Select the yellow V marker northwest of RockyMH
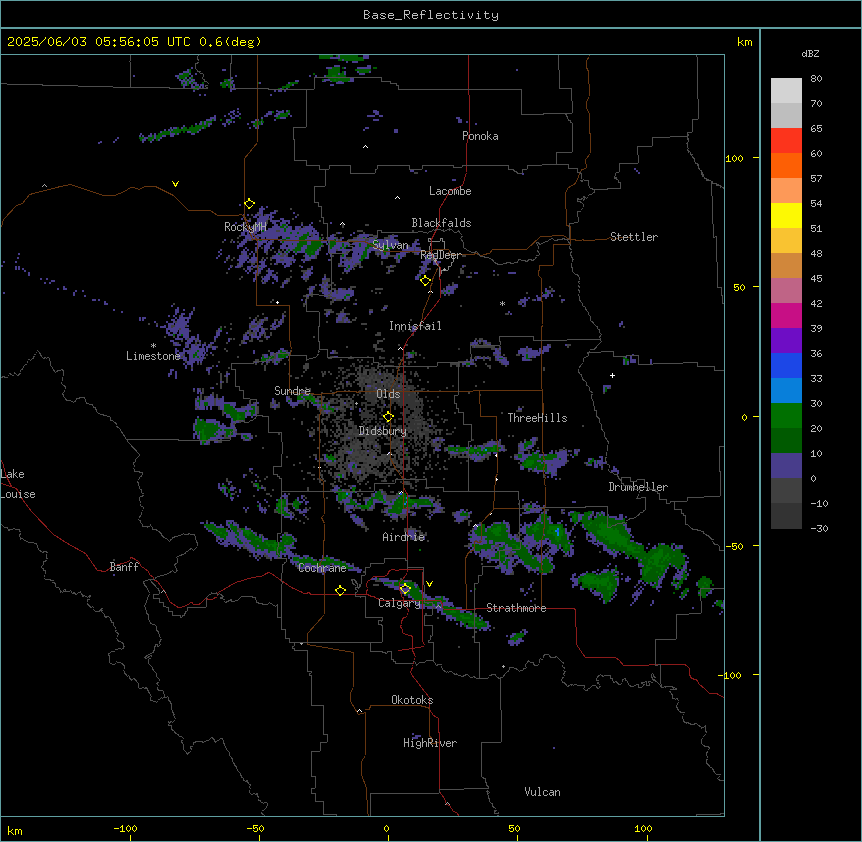862x842 pixels. pyautogui.click(x=175, y=184)
